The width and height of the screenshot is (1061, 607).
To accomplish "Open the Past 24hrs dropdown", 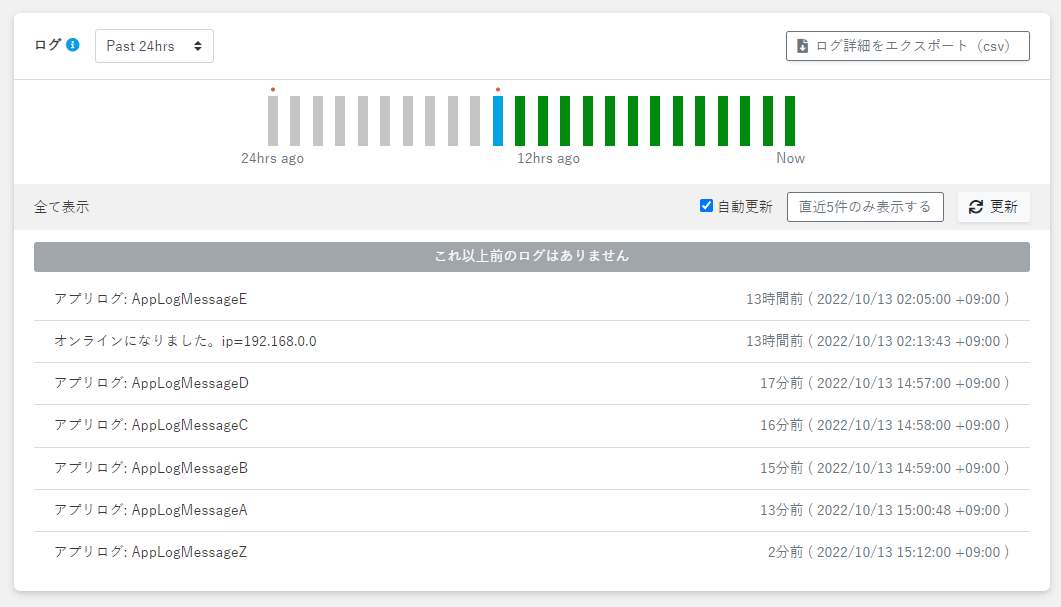I will coord(154,46).
